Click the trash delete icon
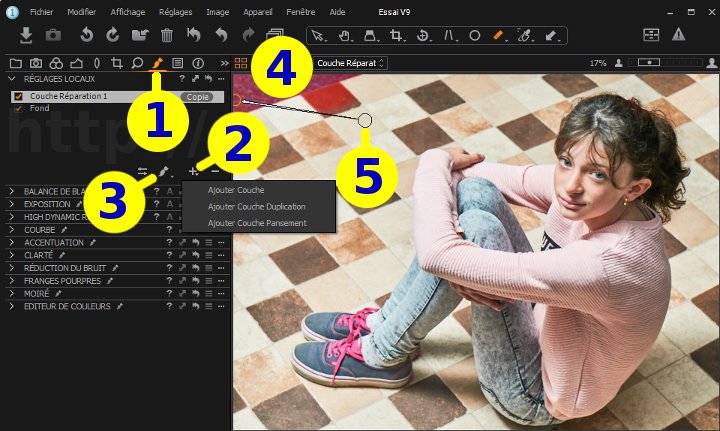Image resolution: width=720 pixels, height=431 pixels. pyautogui.click(x=167, y=35)
